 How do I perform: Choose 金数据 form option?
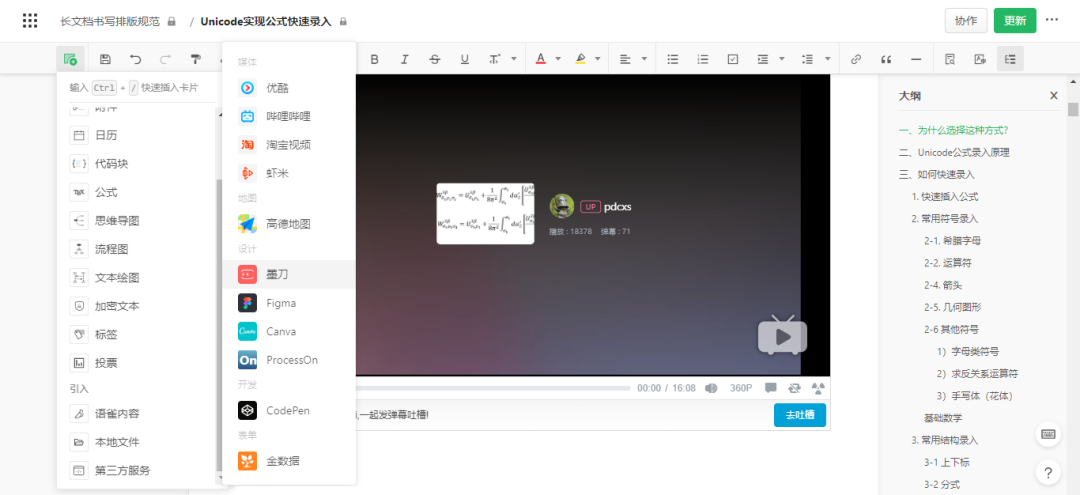[x=289, y=461]
